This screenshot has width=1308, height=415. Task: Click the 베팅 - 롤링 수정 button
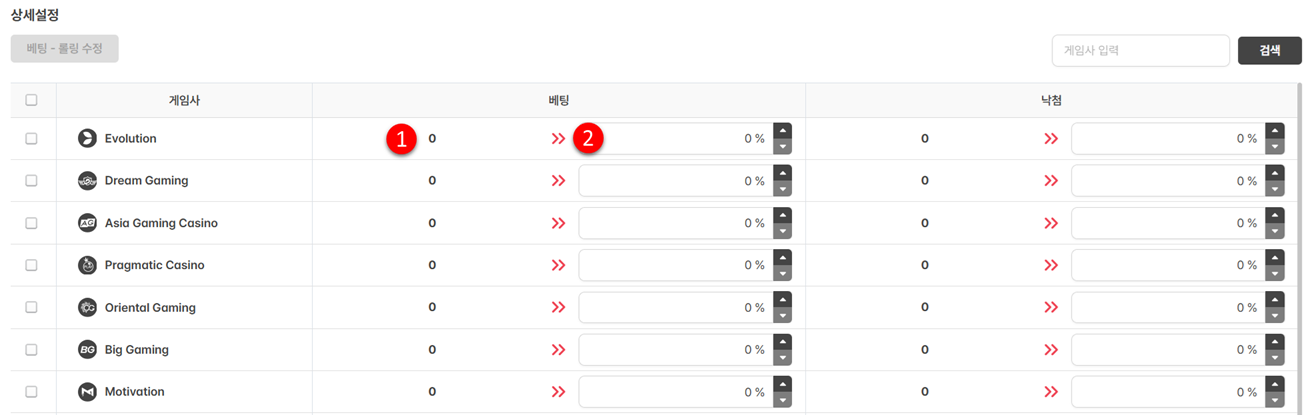point(65,48)
